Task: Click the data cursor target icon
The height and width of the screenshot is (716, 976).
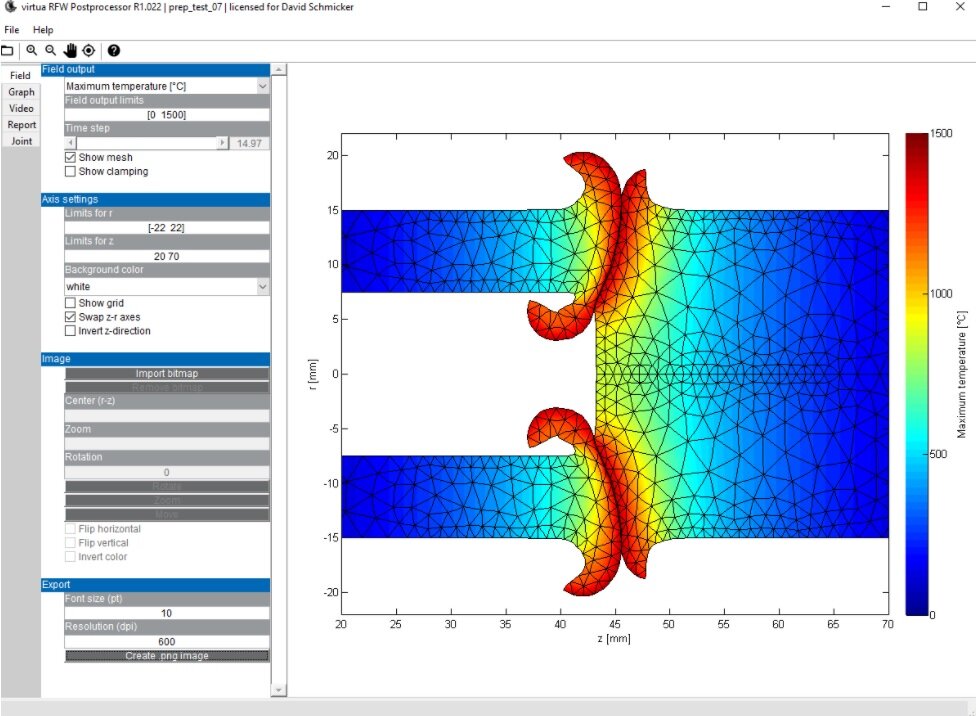Action: (x=89, y=50)
